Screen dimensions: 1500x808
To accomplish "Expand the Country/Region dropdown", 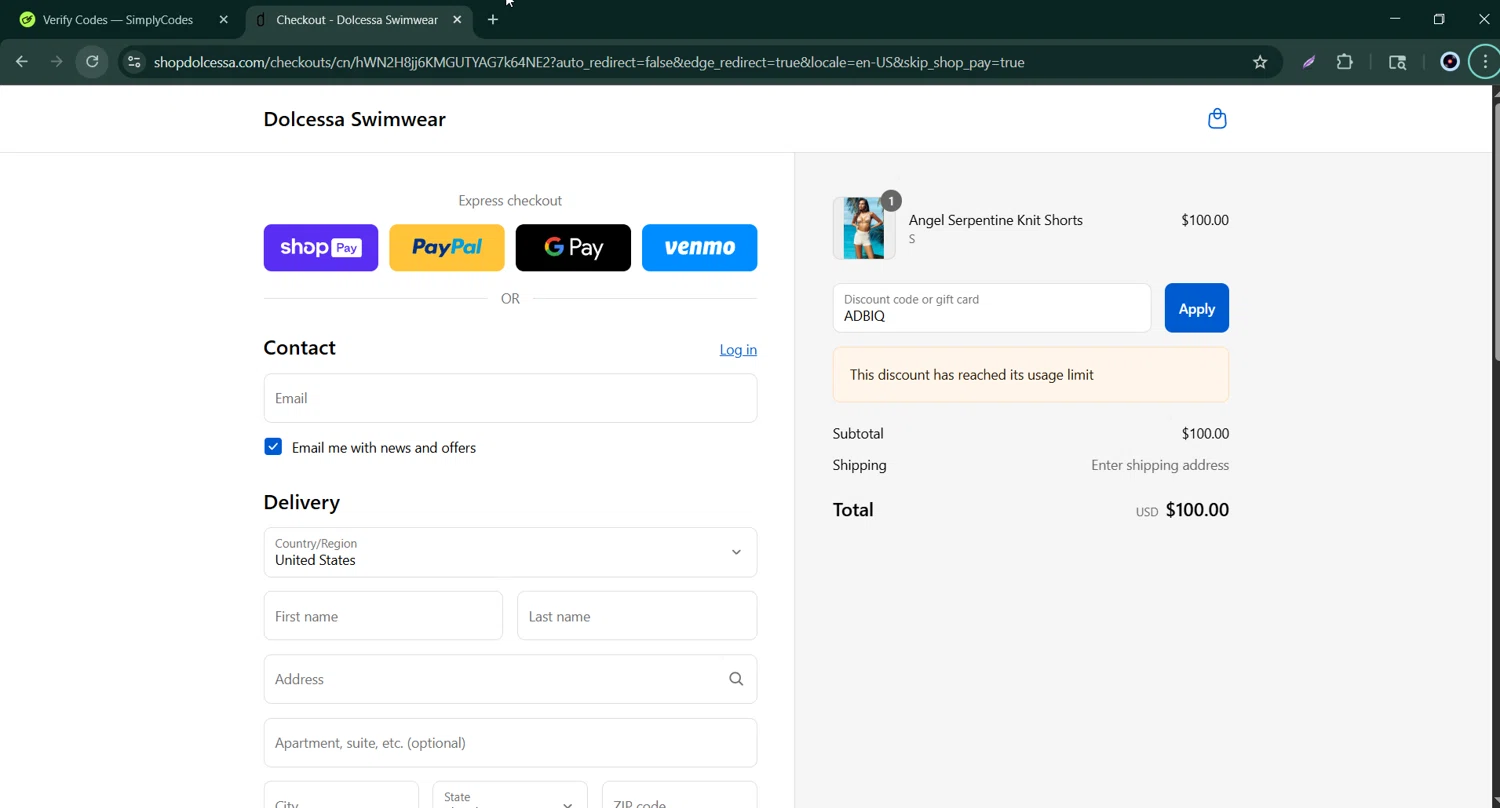I will click(510, 552).
